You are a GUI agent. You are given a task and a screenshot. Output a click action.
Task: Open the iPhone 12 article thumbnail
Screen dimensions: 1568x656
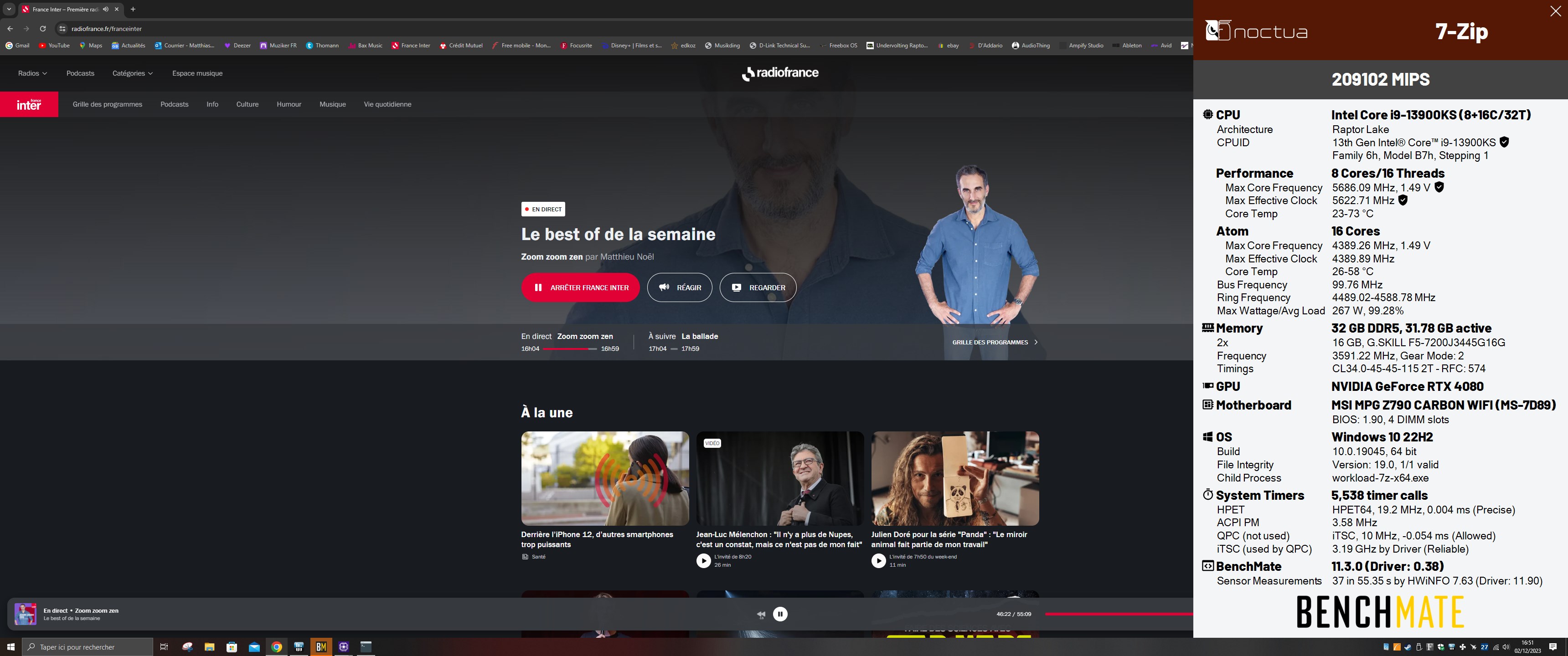(604, 478)
